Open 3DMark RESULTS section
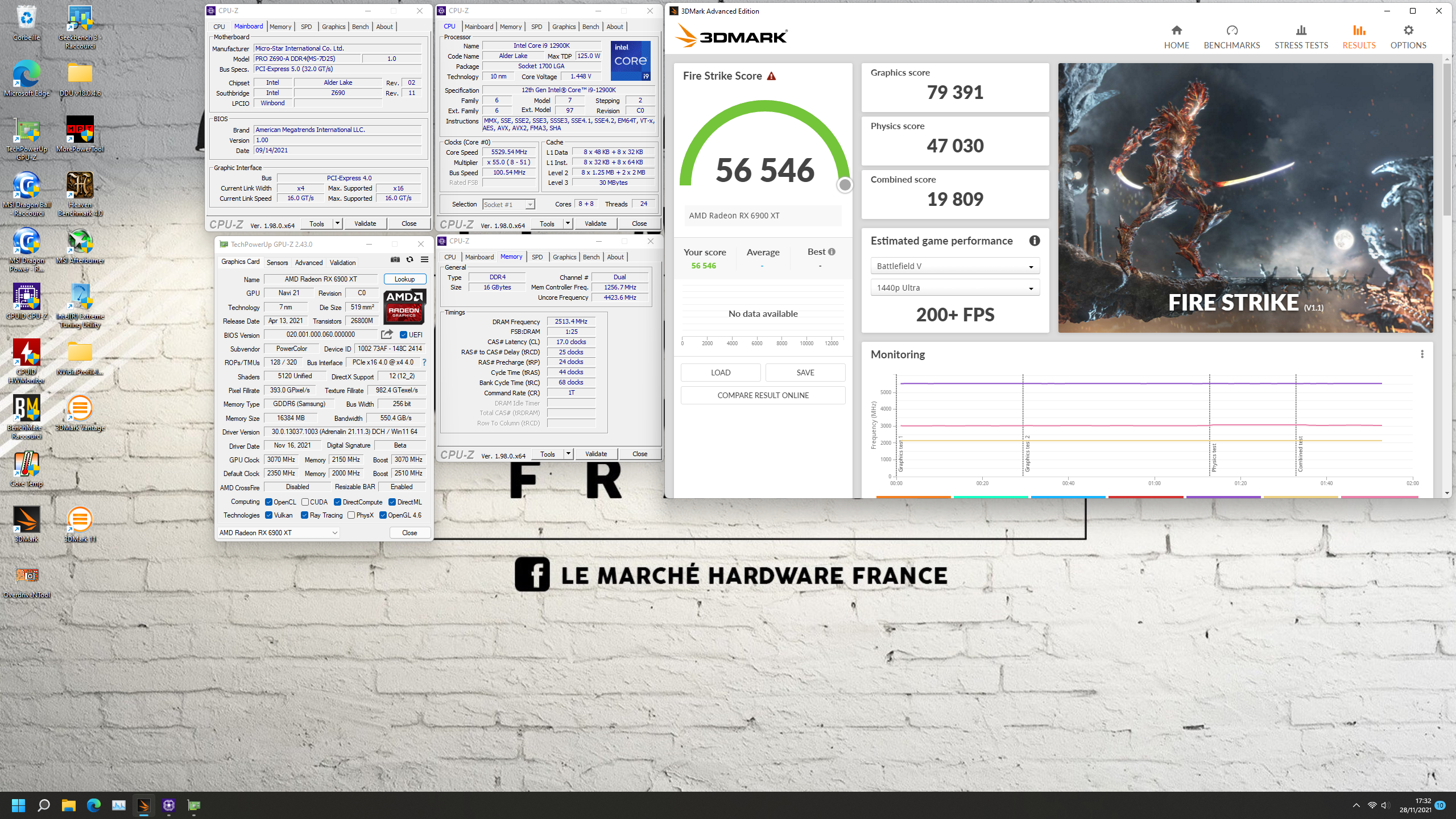 pyautogui.click(x=1359, y=37)
